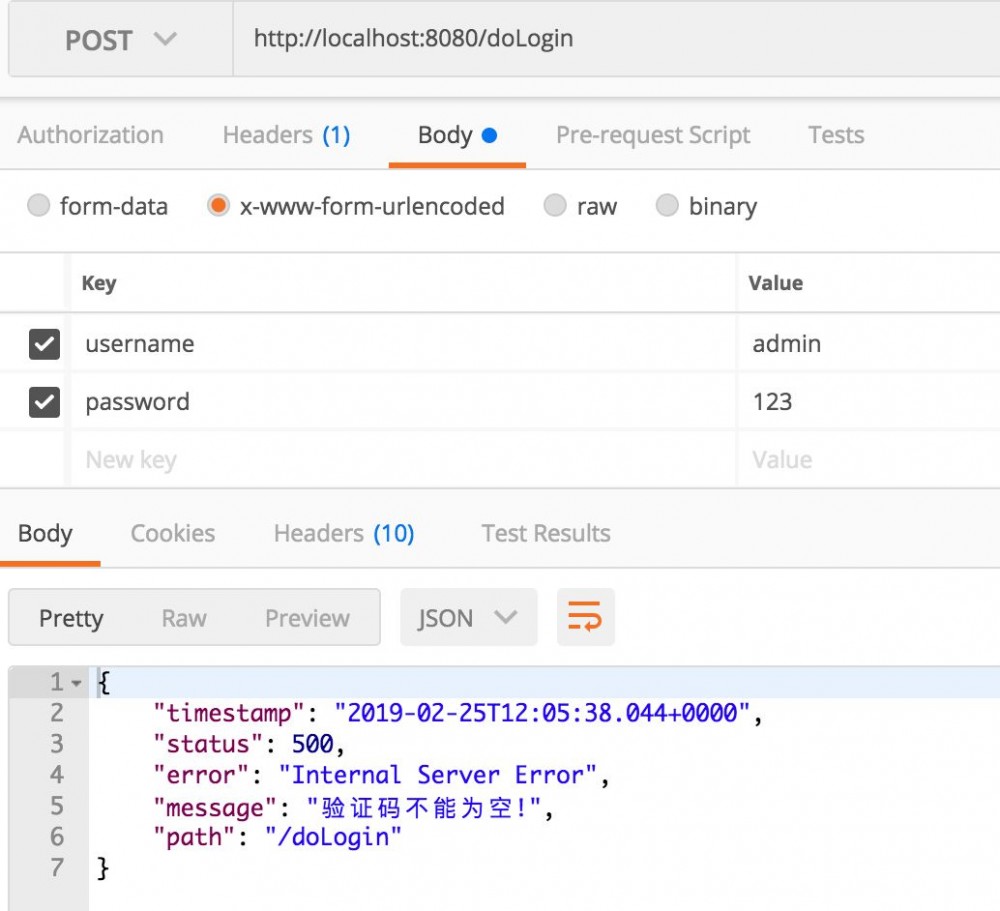
Task: Select the form-data radio button
Action: (38, 206)
